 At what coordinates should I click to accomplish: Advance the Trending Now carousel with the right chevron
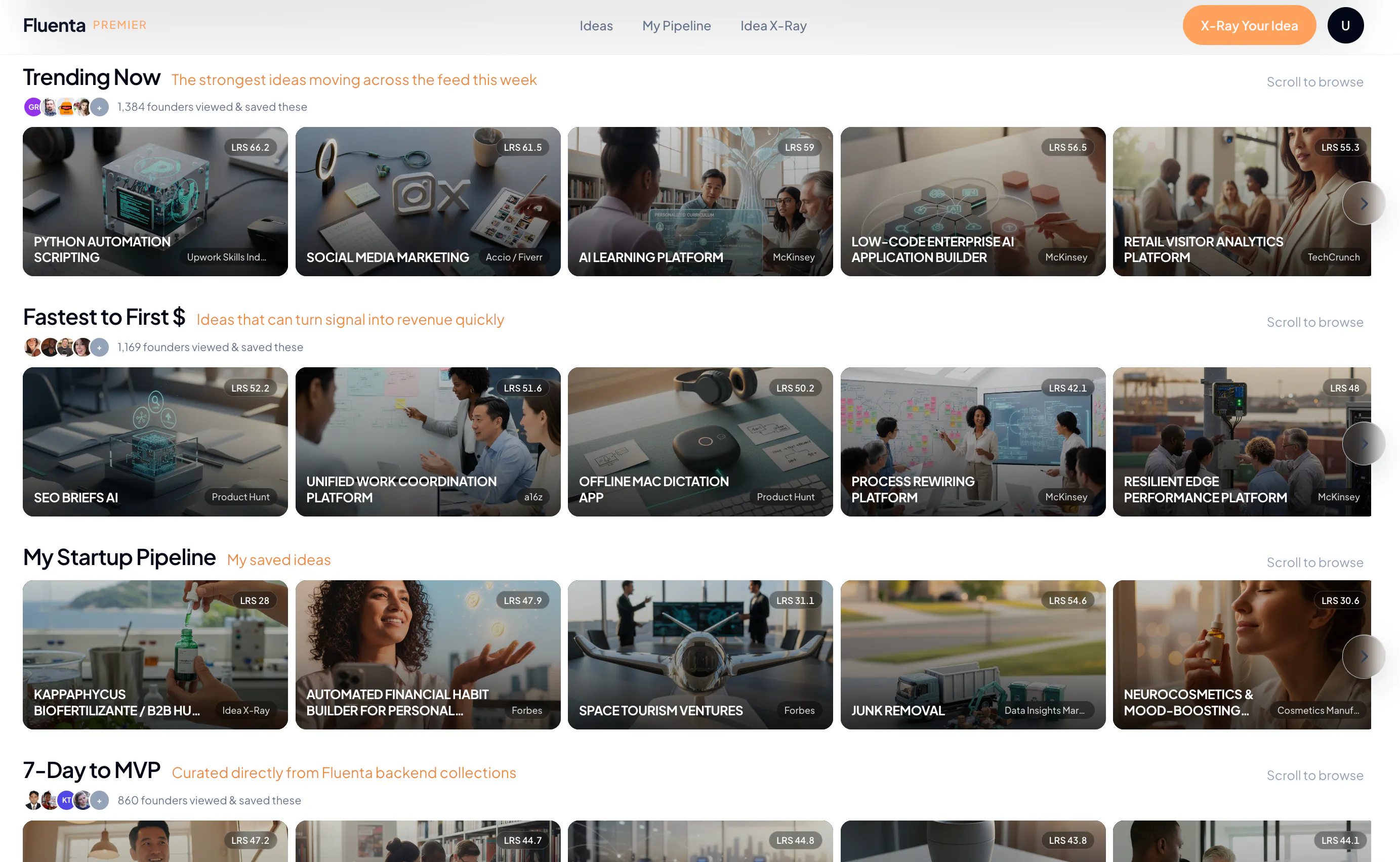point(1364,203)
